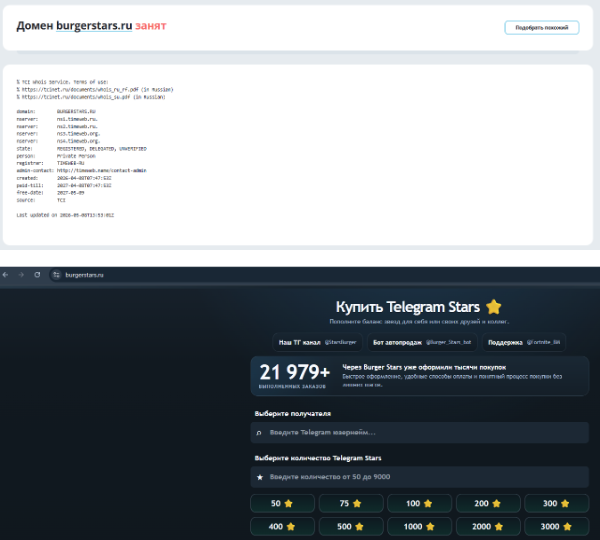Reload the burgerstars.ru page
600x540 pixels.
(37, 275)
